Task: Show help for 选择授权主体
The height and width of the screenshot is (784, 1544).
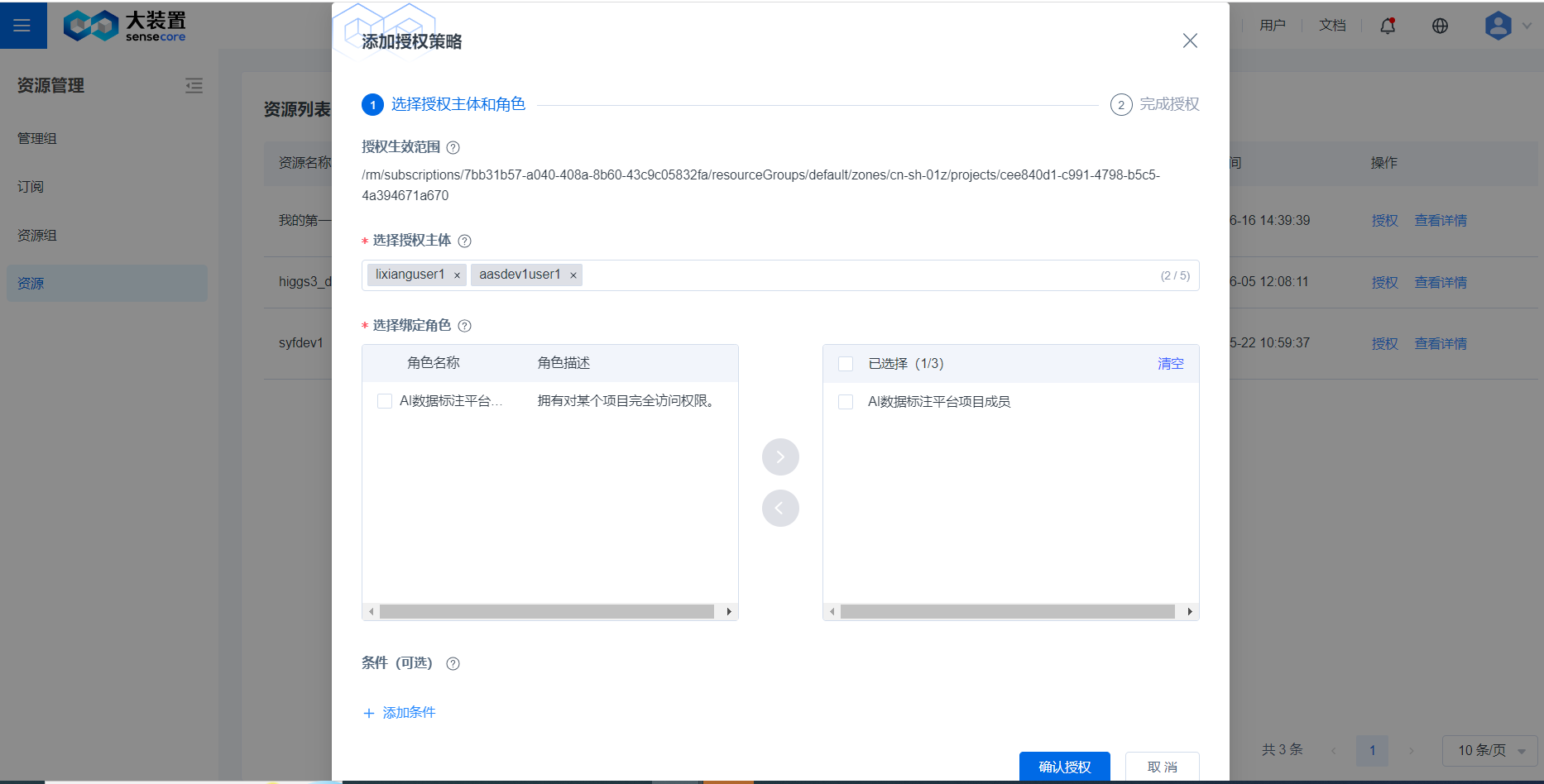Action: (464, 241)
